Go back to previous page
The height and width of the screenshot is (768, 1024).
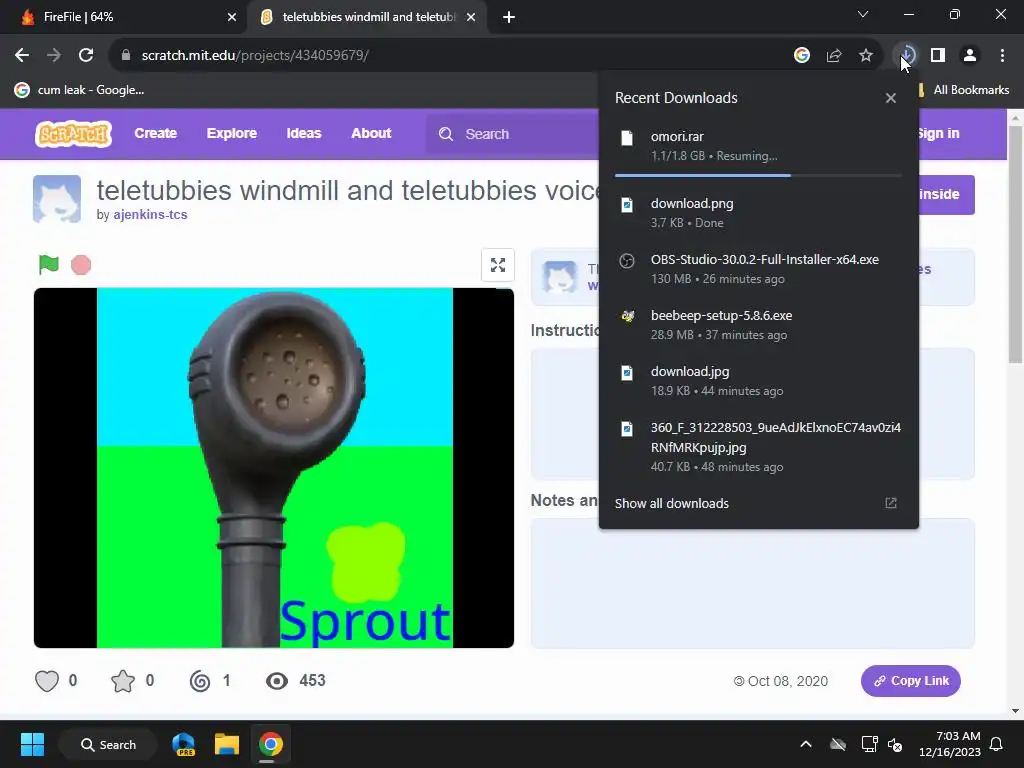22,56
